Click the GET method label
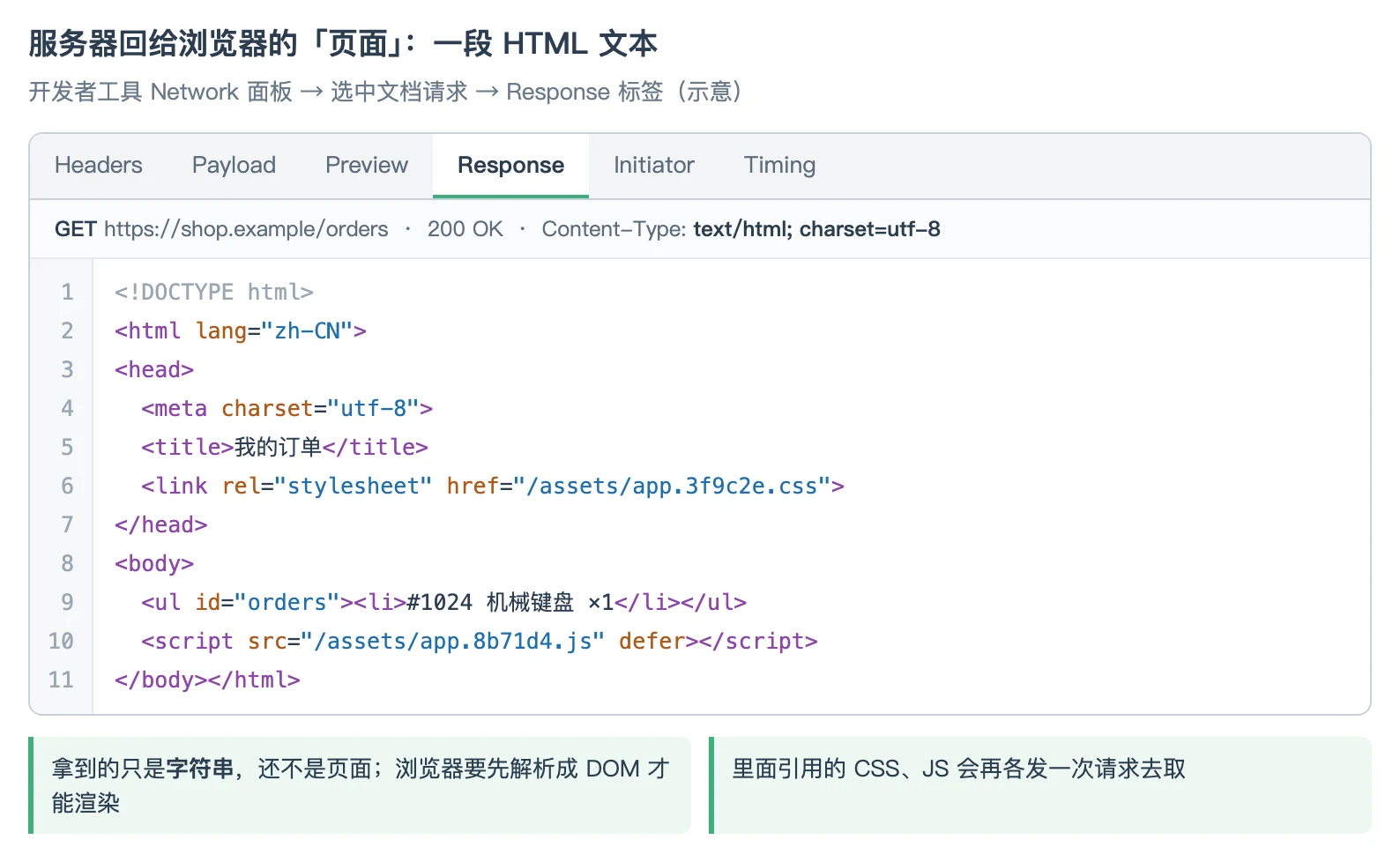Image resolution: width=1400 pixels, height=862 pixels. click(x=76, y=229)
